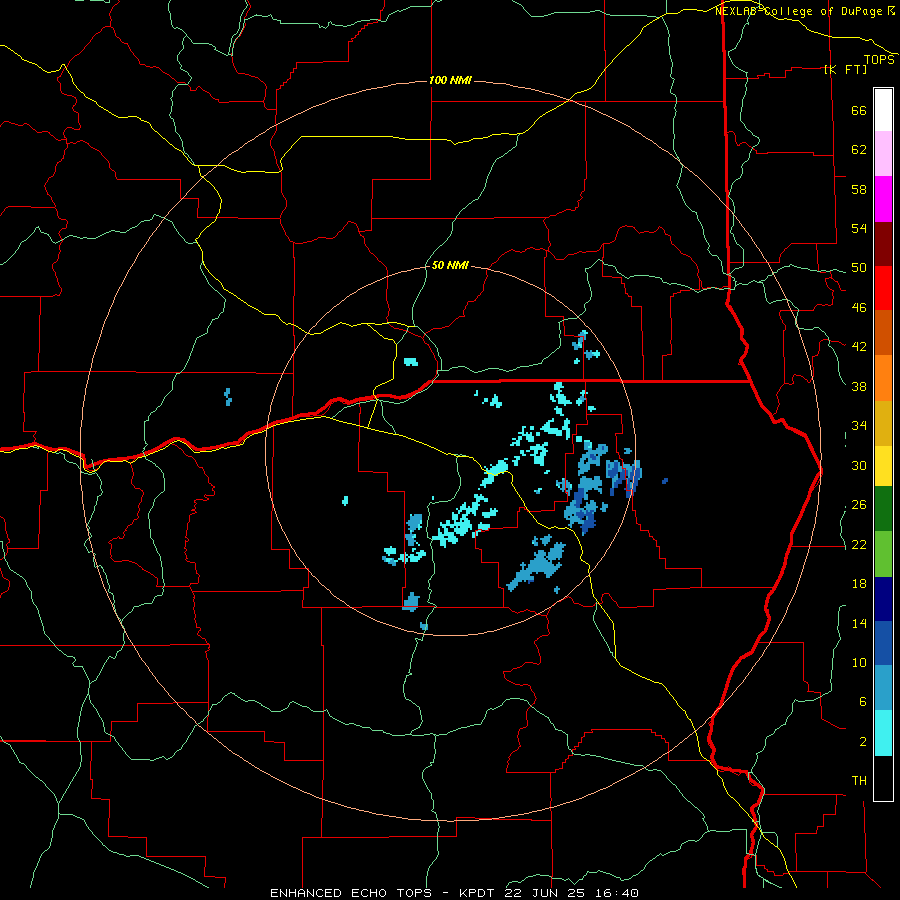Image resolution: width=900 pixels, height=900 pixels.
Task: Select the light pink legend swatch
Action: [x=883, y=154]
